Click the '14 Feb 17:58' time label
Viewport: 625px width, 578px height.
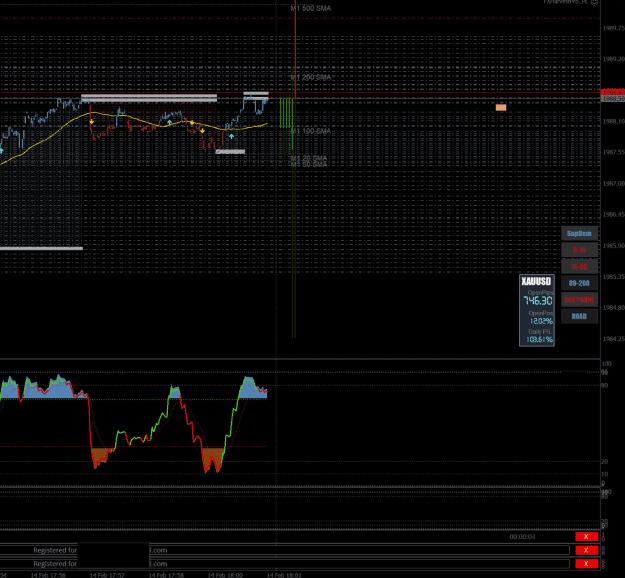pos(166,575)
